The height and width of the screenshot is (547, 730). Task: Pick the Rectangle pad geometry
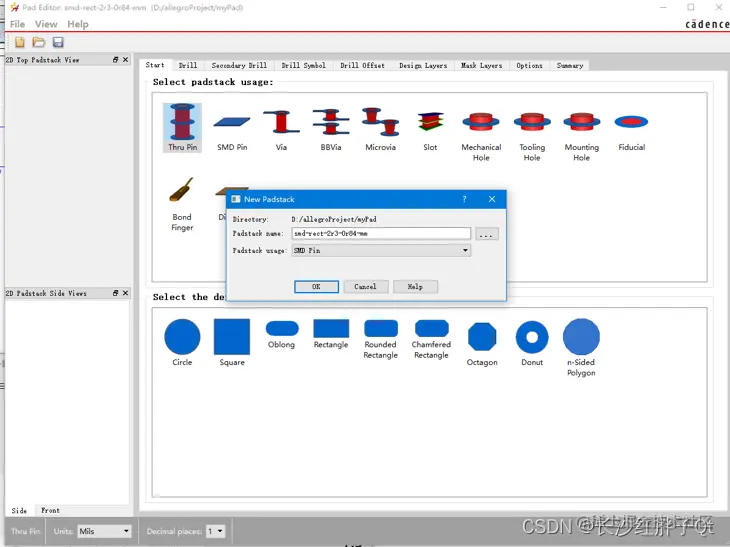pyautogui.click(x=331, y=334)
